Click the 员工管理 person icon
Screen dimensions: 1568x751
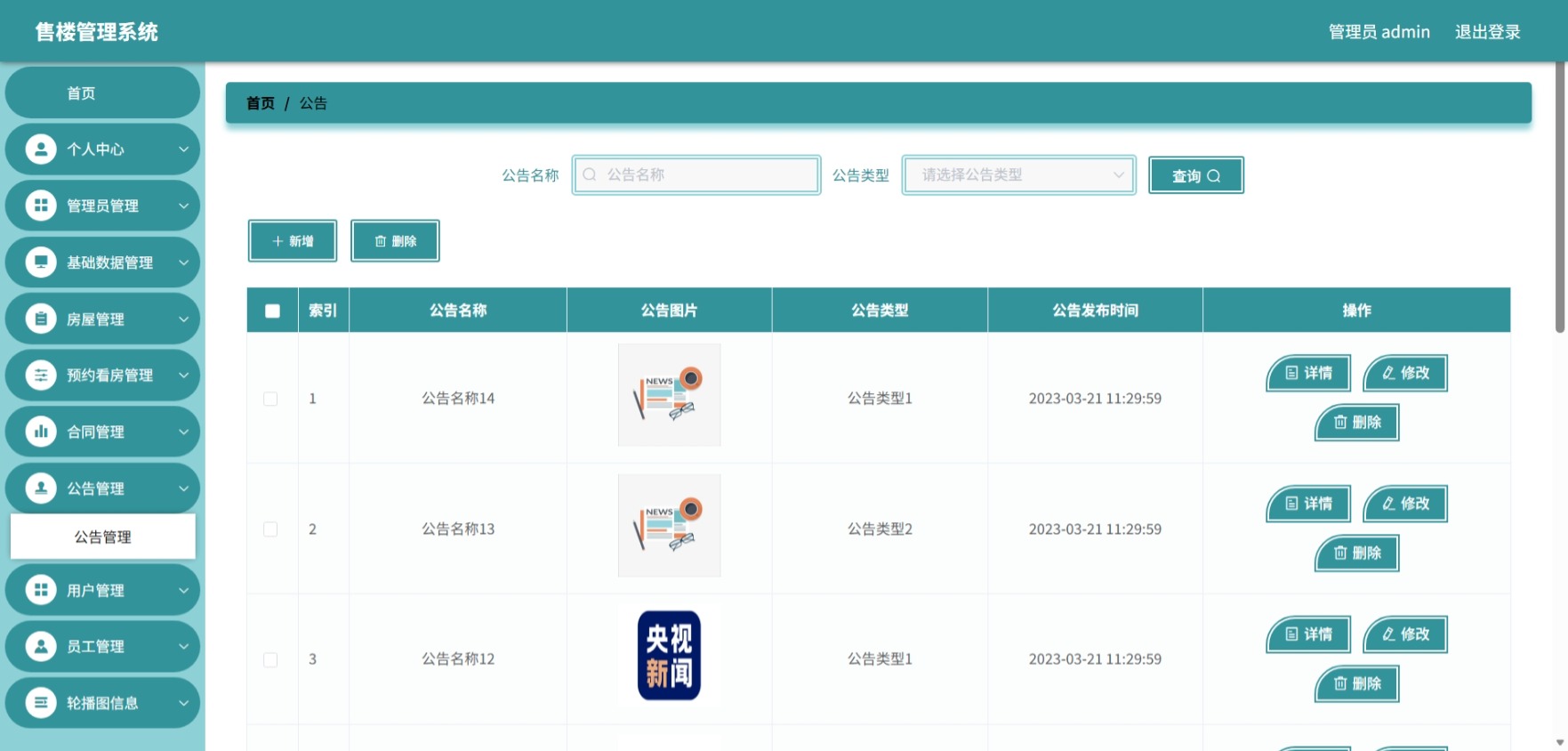41,646
